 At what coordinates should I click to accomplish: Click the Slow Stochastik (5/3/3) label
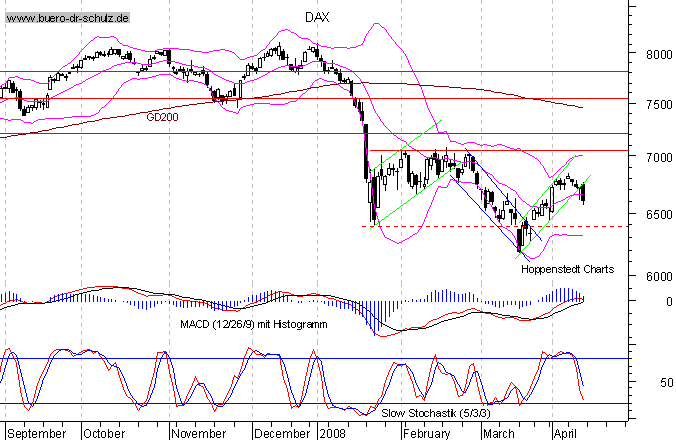(x=436, y=411)
